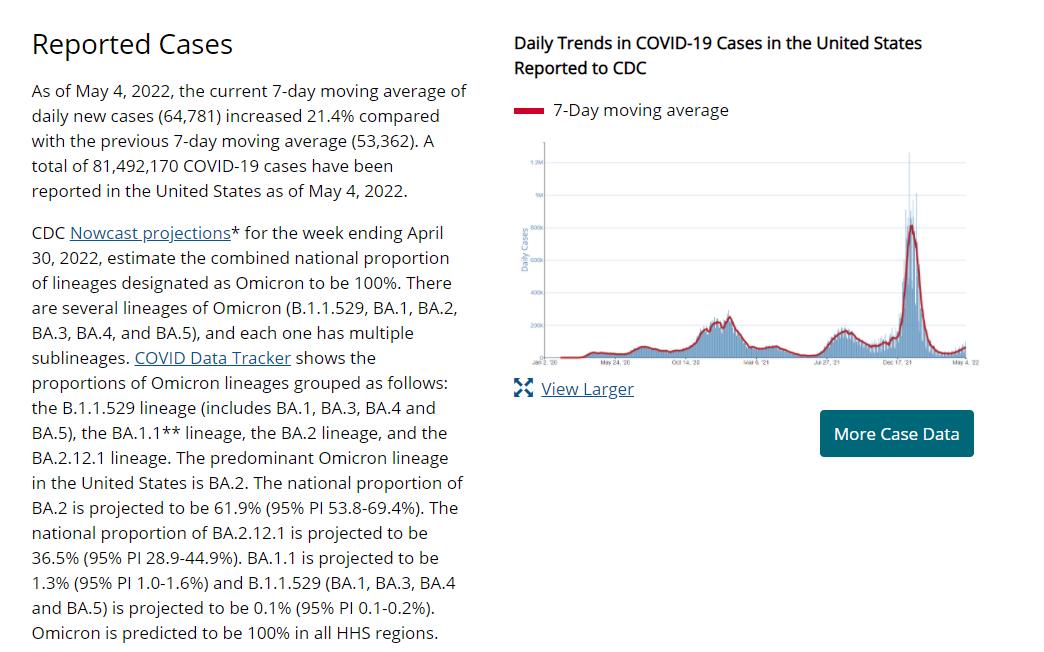Viewport: 1044px width, 652px height.
Task: Click the Reported Cases heading
Action: 132,45
